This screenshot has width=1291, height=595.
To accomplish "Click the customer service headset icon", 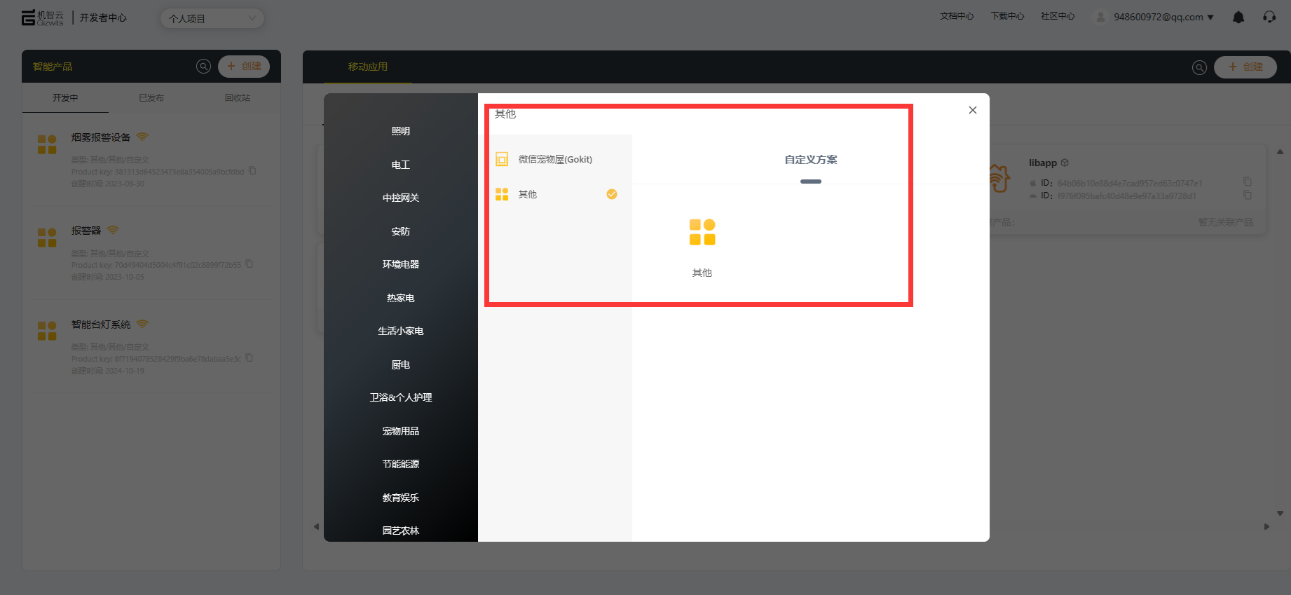I will click(x=1269, y=16).
